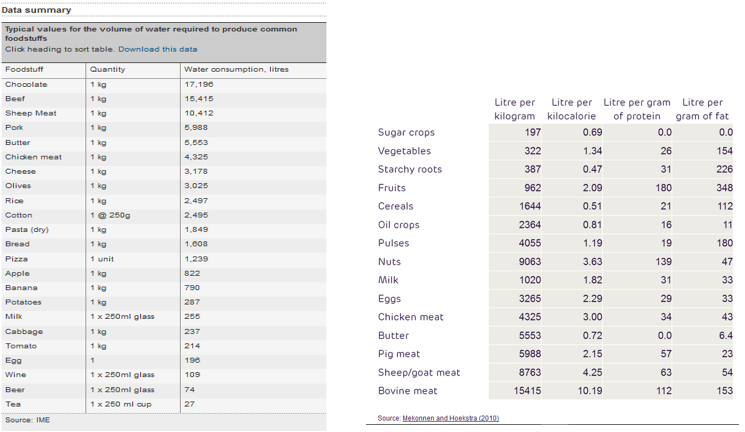Select the Tea row in left table
Viewport: 745px width, 432px height.
[x=12, y=405]
